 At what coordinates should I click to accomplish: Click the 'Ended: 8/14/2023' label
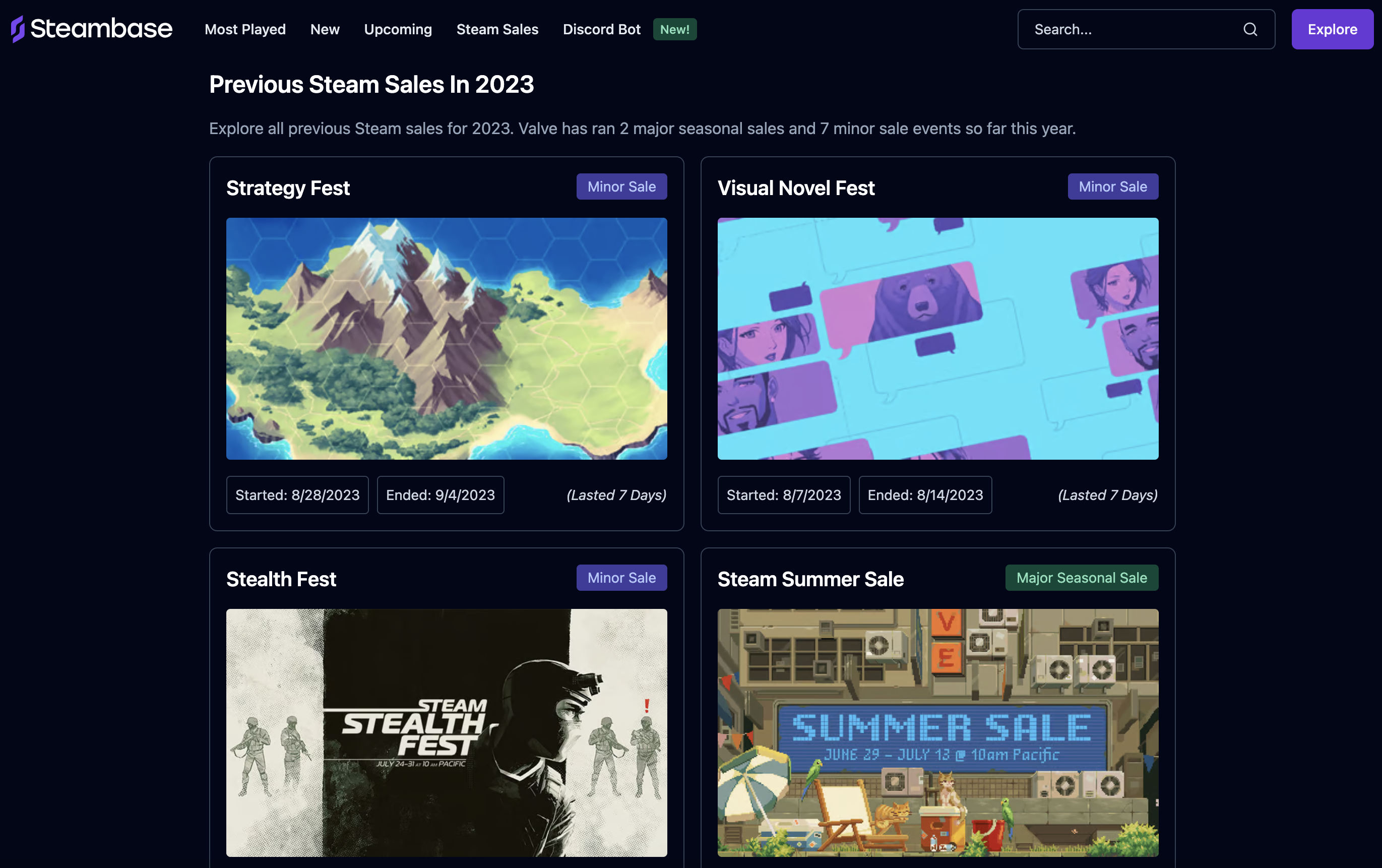pos(925,495)
